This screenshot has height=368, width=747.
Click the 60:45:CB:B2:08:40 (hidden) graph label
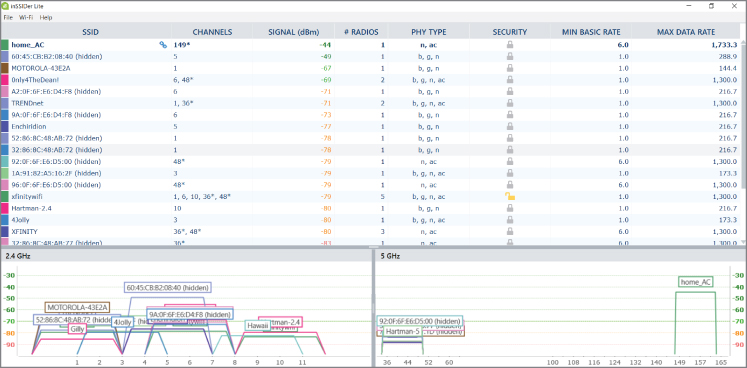tap(168, 287)
